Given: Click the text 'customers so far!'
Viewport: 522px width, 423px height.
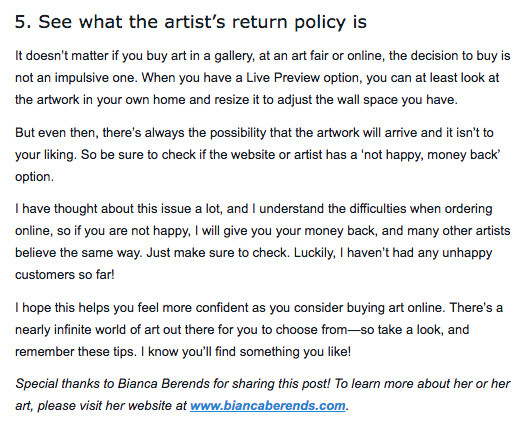Looking at the screenshot, I should [65, 275].
